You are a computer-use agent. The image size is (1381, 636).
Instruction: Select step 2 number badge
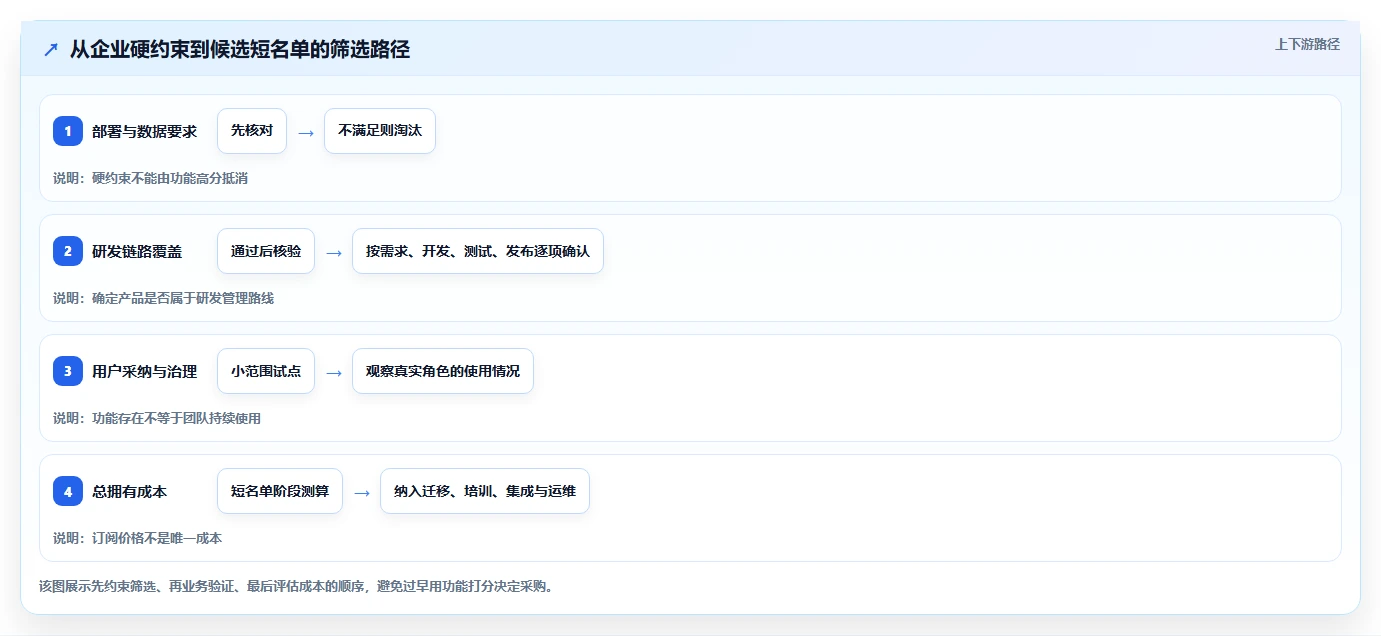[x=68, y=251]
